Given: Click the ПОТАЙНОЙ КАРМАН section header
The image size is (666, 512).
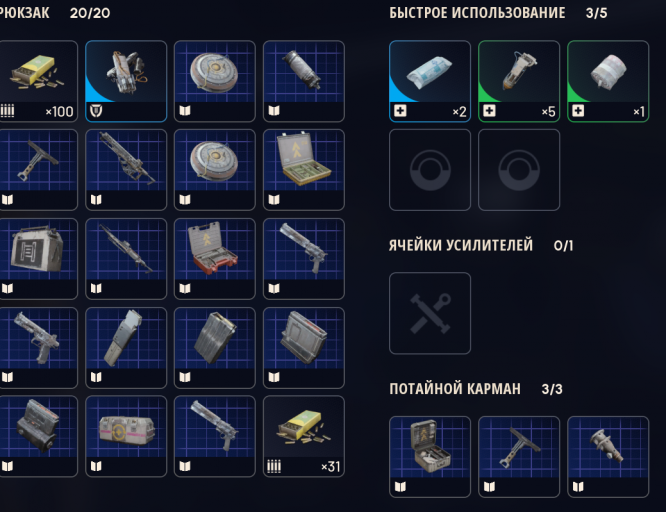Looking at the screenshot, I should [x=455, y=389].
